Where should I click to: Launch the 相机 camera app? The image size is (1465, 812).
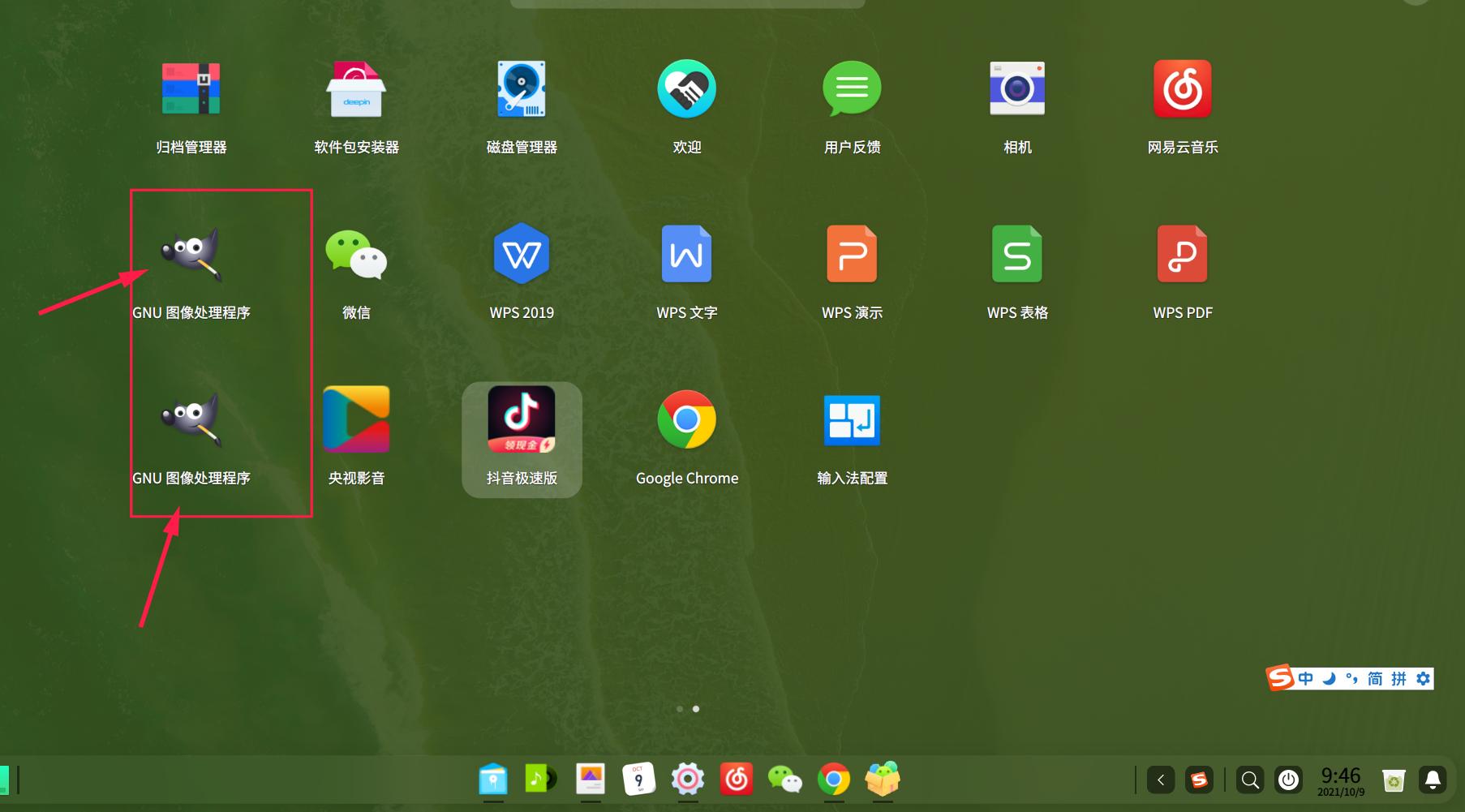pyautogui.click(x=1017, y=89)
